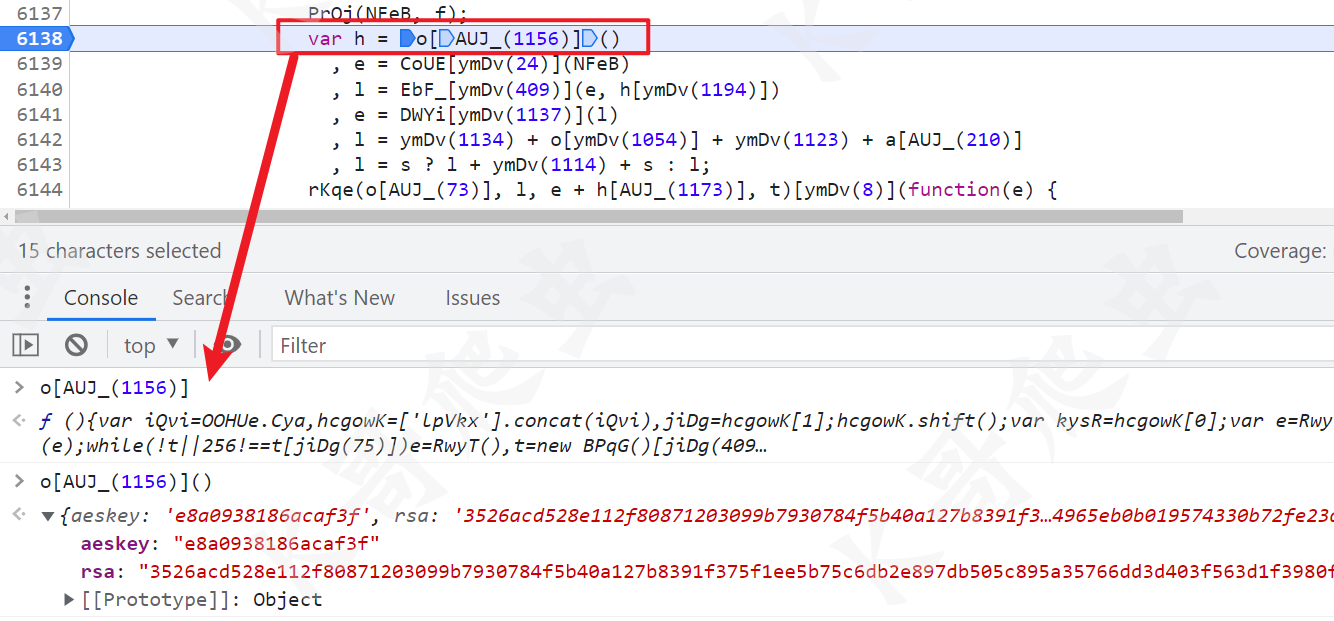Click the rsa property value string
Viewport: 1334px width, 621px height.
[735, 572]
